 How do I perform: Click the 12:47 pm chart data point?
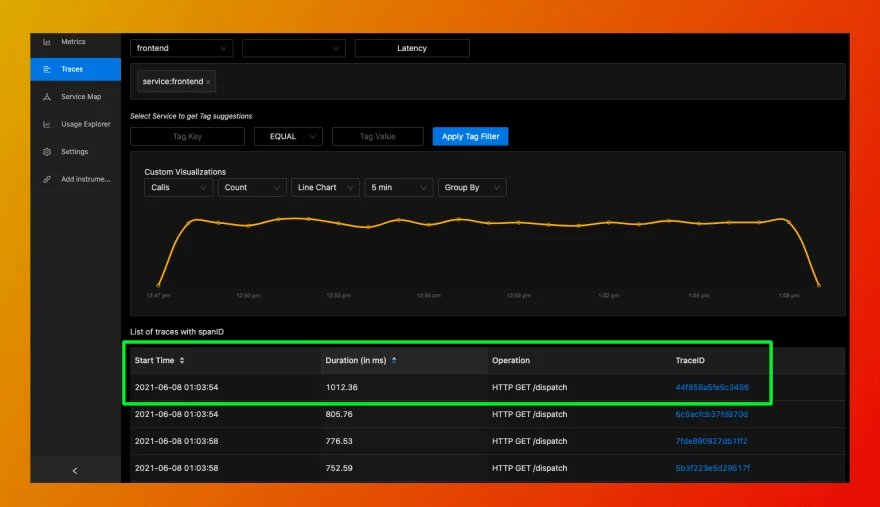(158, 285)
